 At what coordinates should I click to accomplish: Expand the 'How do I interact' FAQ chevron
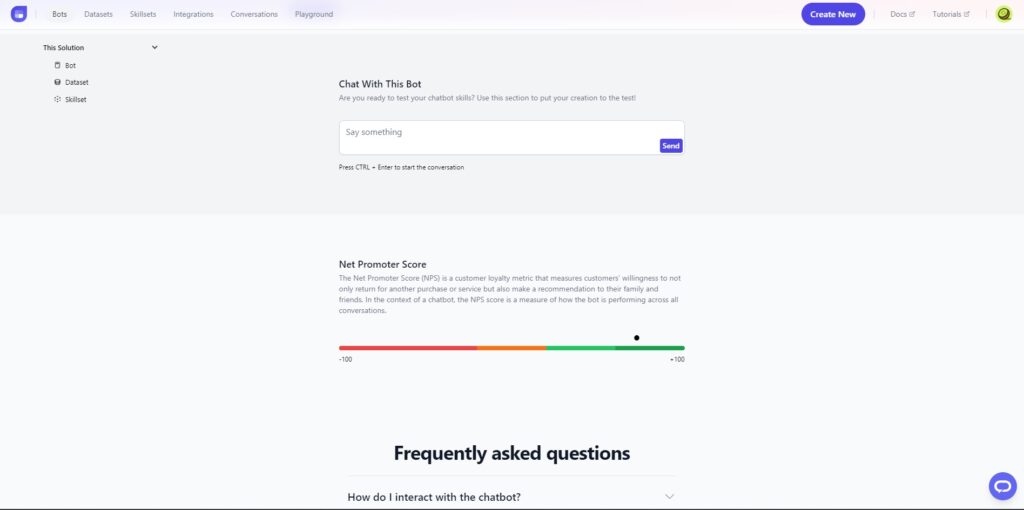(x=669, y=497)
